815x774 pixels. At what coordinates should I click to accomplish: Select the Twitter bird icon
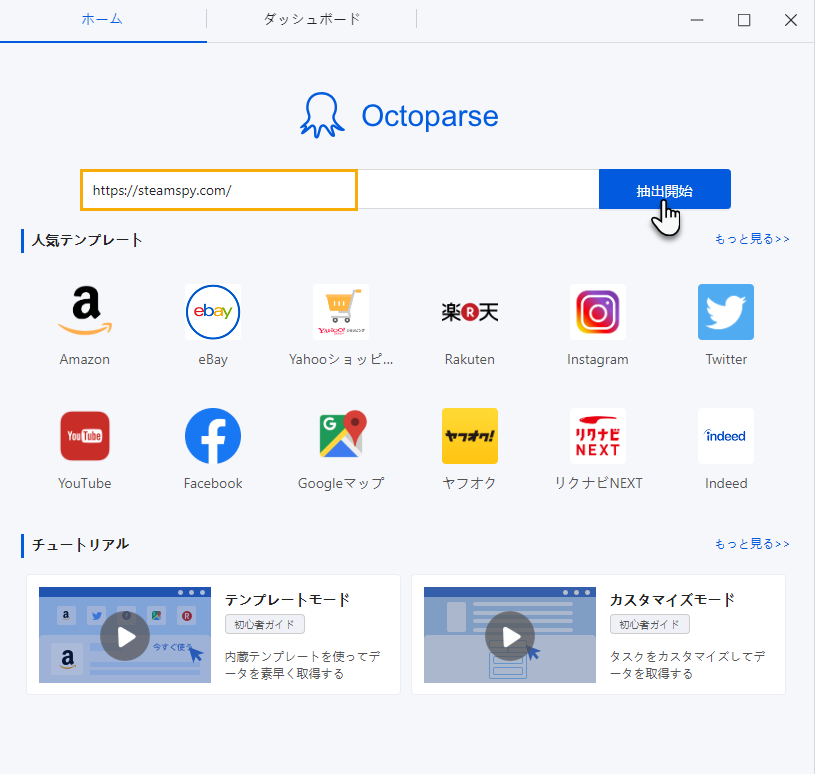pos(726,311)
